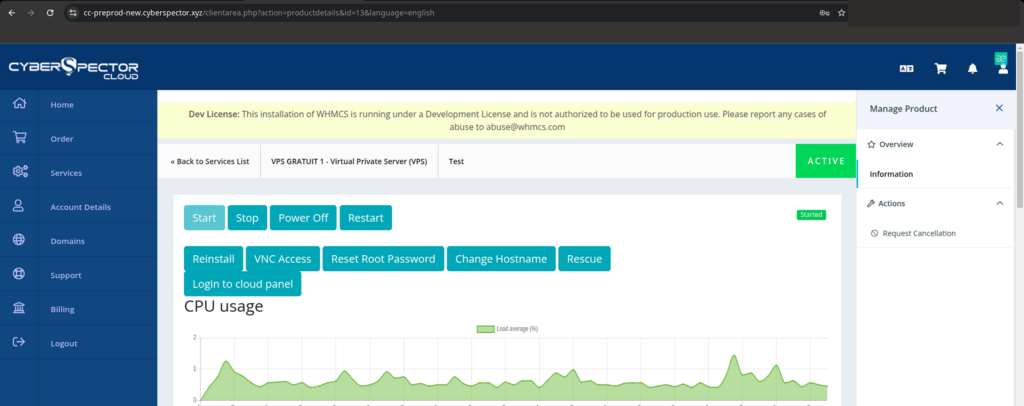Select the Logout menu item
This screenshot has height=406, width=1024.
64,343
